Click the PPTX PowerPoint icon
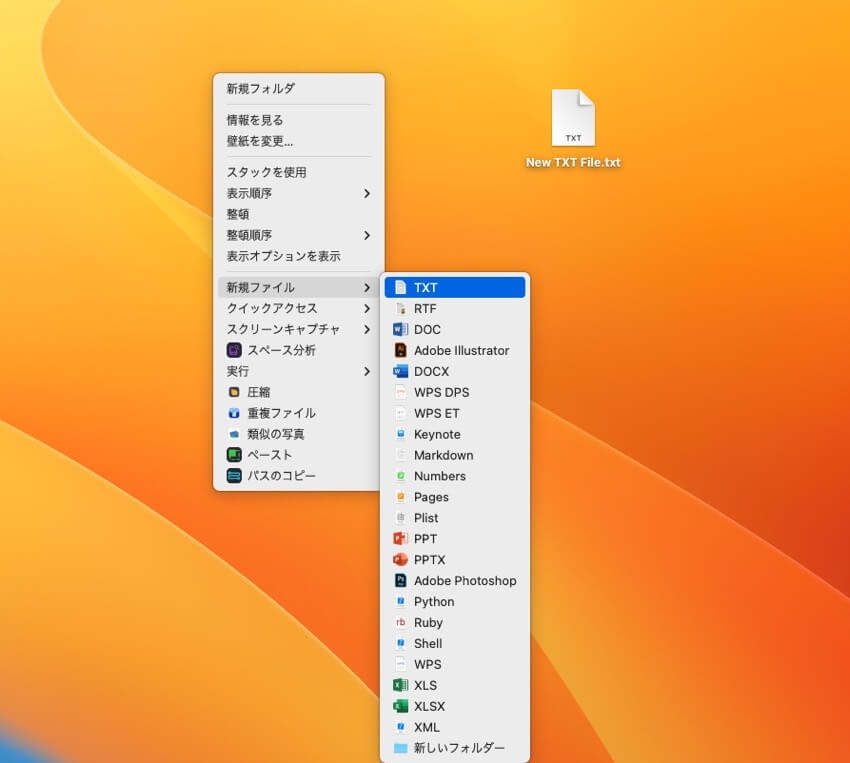 coord(401,559)
